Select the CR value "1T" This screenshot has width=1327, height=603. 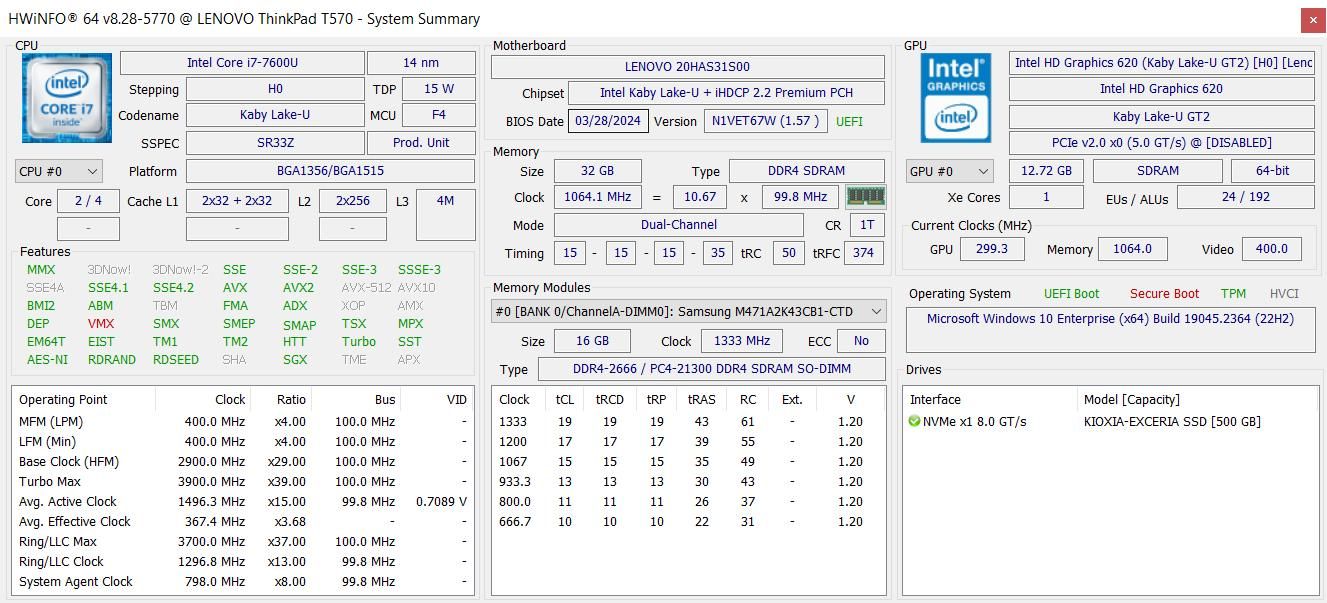point(867,225)
